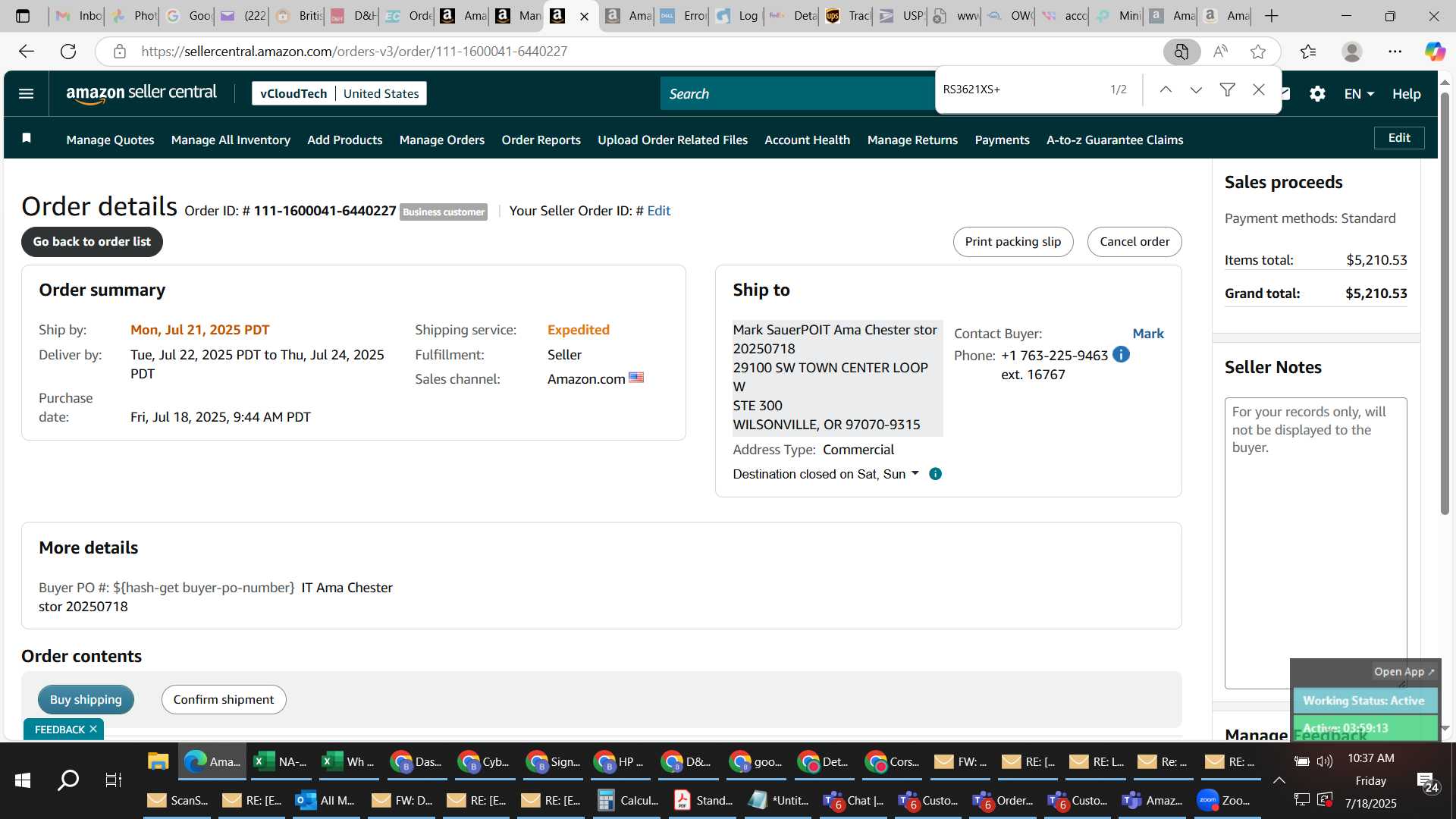Open Account Health page

(807, 140)
